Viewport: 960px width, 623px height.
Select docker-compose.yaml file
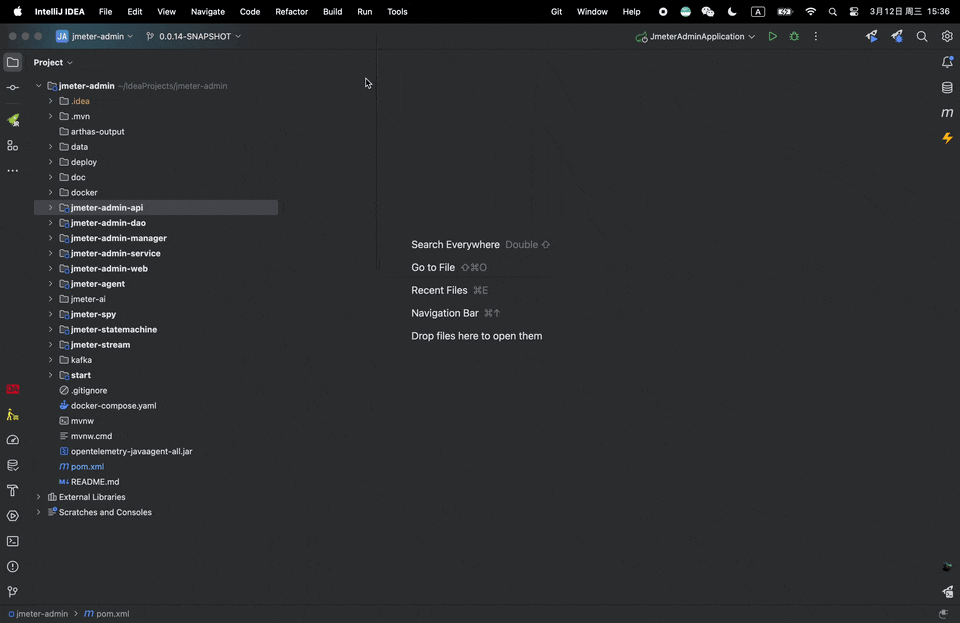(113, 406)
